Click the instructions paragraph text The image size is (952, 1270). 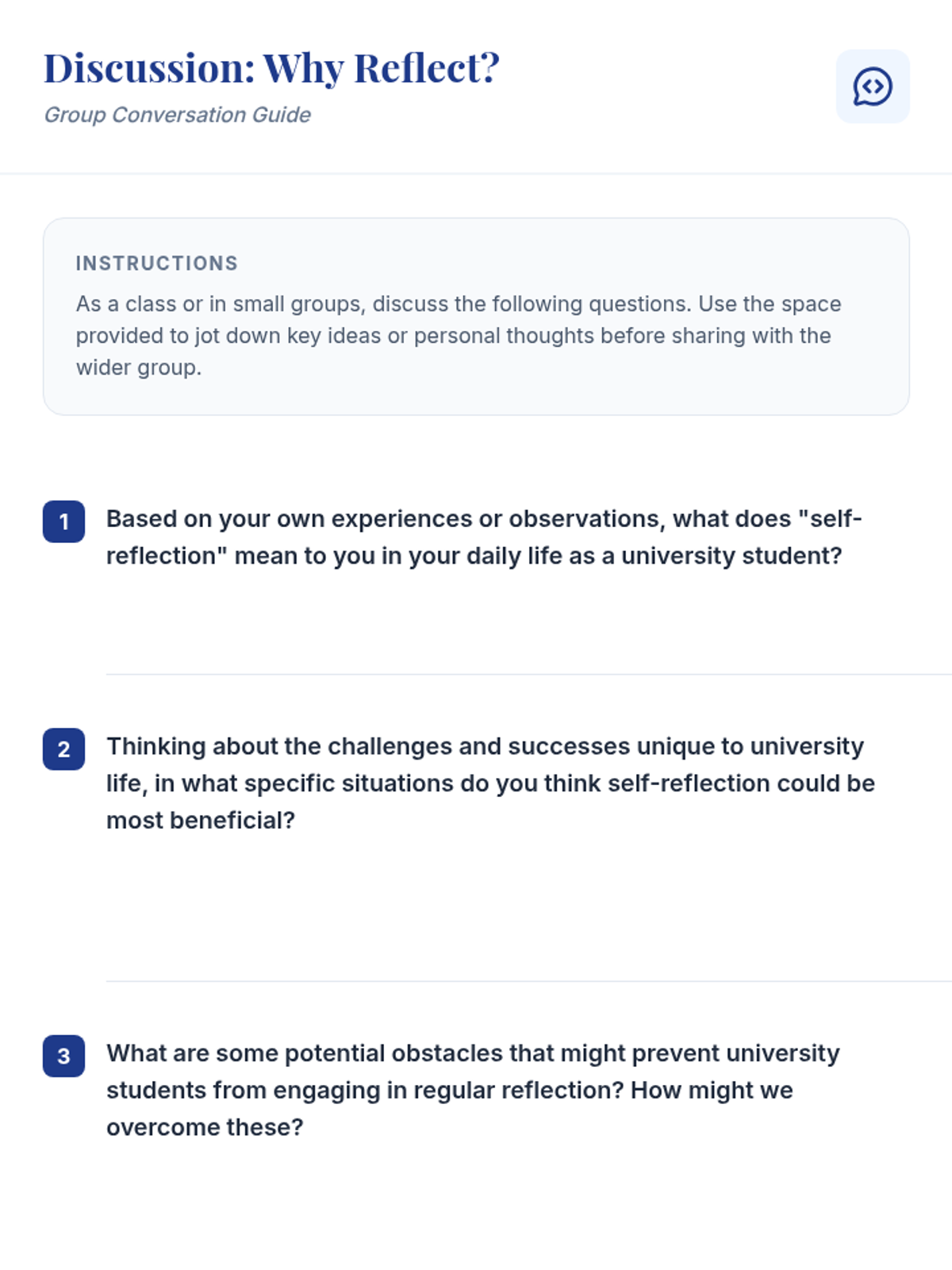coord(459,336)
